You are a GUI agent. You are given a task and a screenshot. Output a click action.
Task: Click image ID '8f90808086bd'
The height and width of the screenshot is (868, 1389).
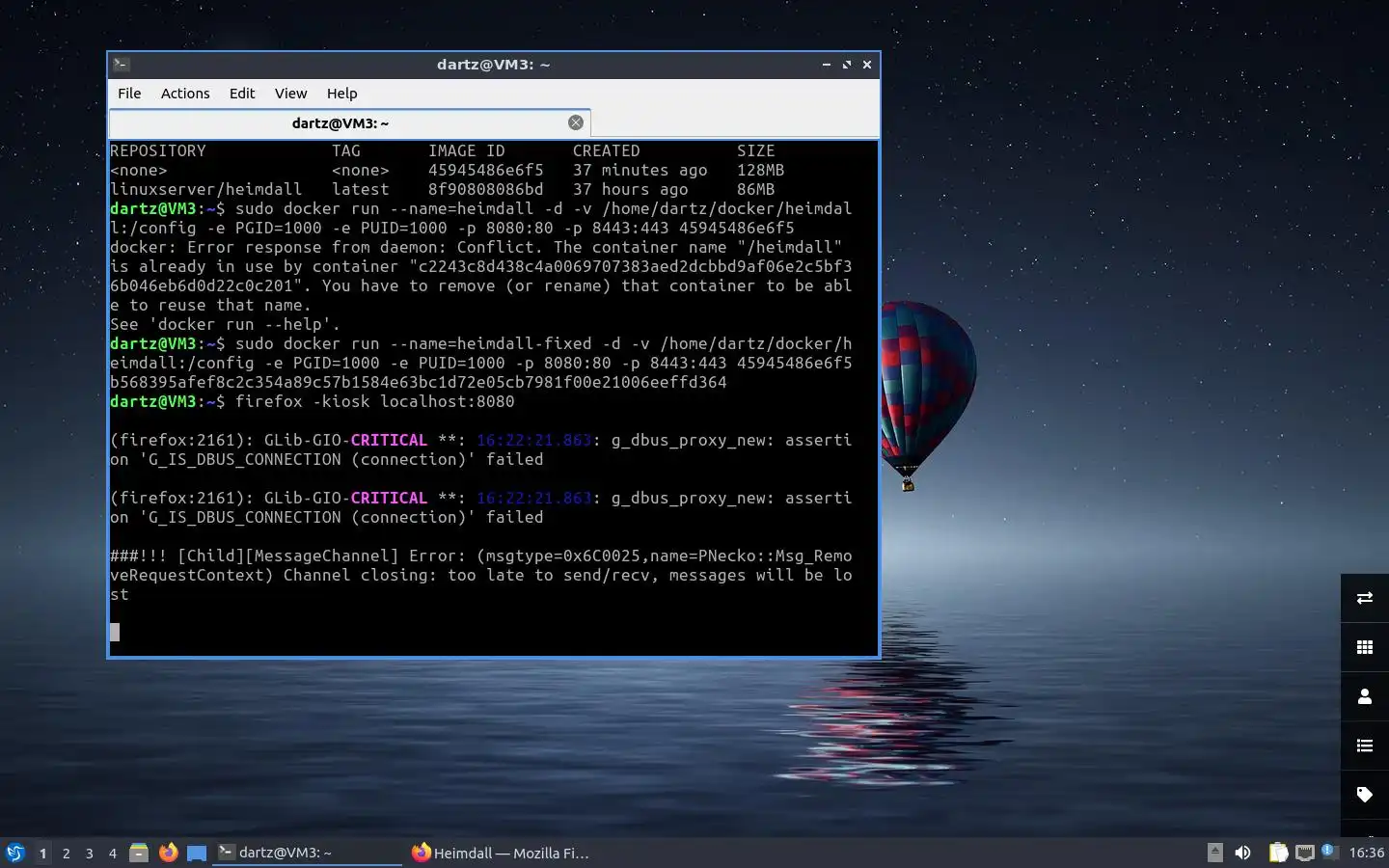click(486, 189)
